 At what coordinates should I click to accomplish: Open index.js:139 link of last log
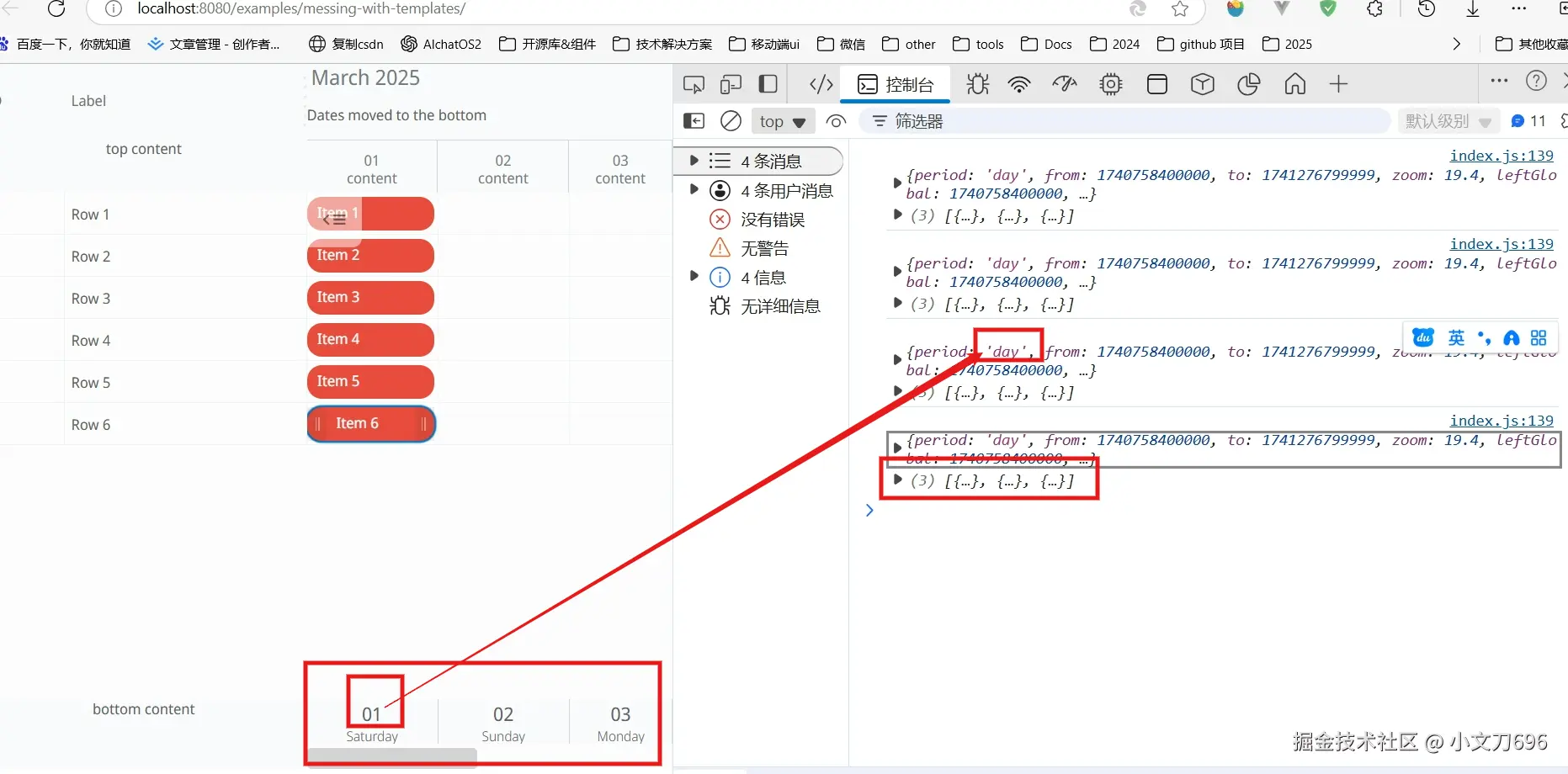click(x=1502, y=421)
